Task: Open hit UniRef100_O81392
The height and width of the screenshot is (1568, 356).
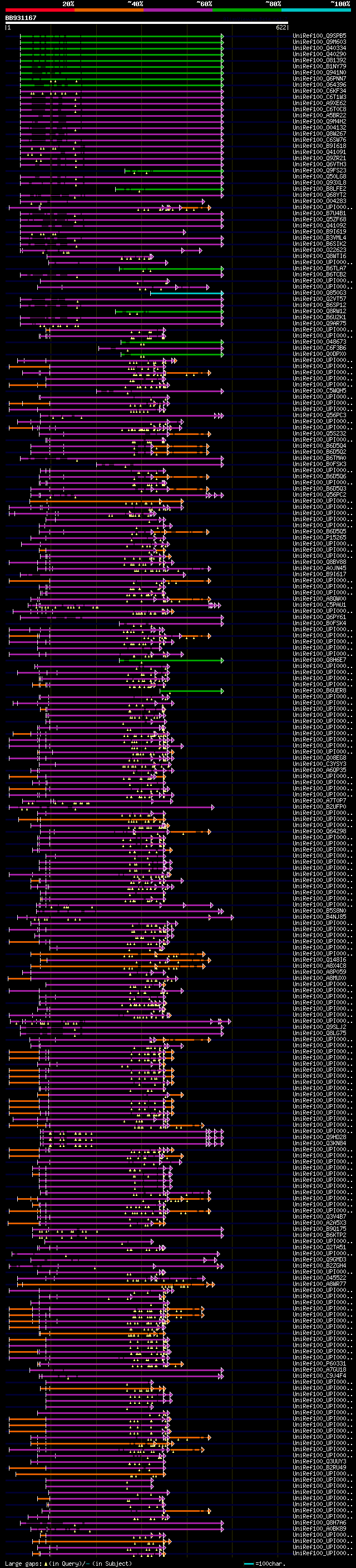Action: tap(319, 60)
